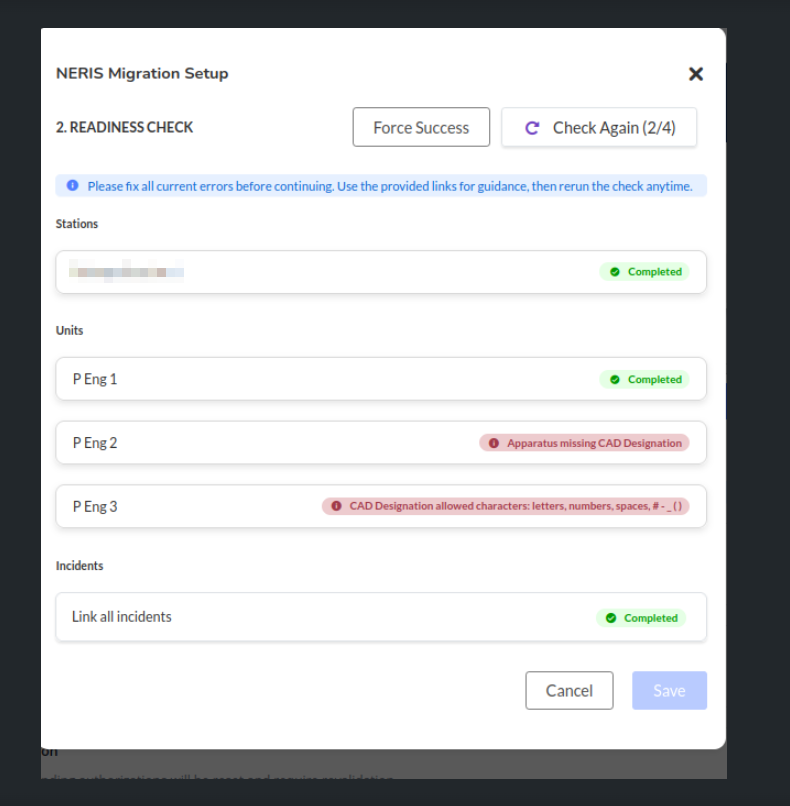Click the refresh icon in Check Again
This screenshot has width=790, height=806.
532,128
